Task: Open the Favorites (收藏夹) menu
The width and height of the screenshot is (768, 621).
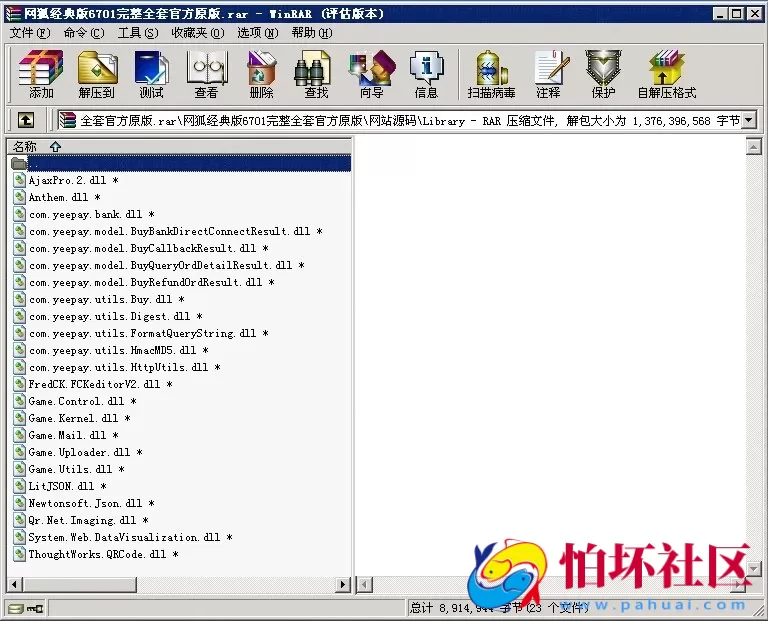Action: pyautogui.click(x=198, y=33)
